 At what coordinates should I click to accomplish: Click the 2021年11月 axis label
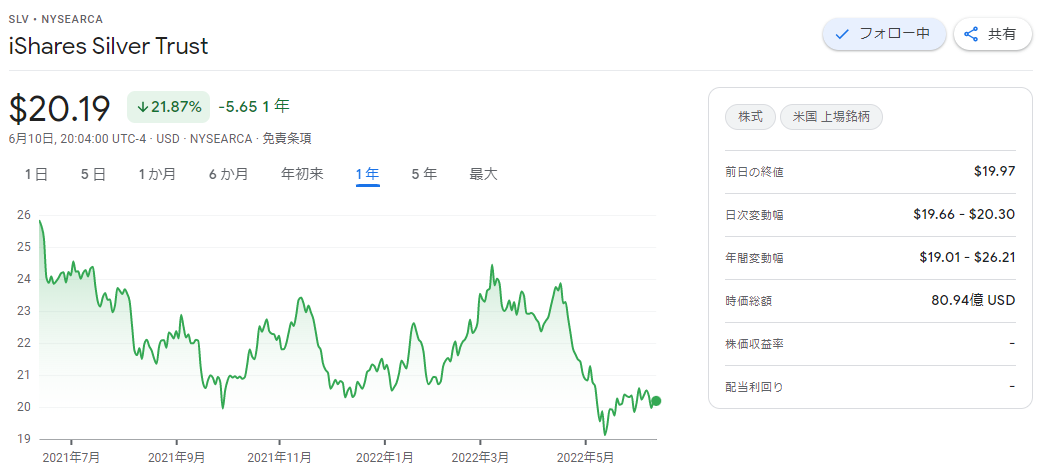(x=280, y=458)
